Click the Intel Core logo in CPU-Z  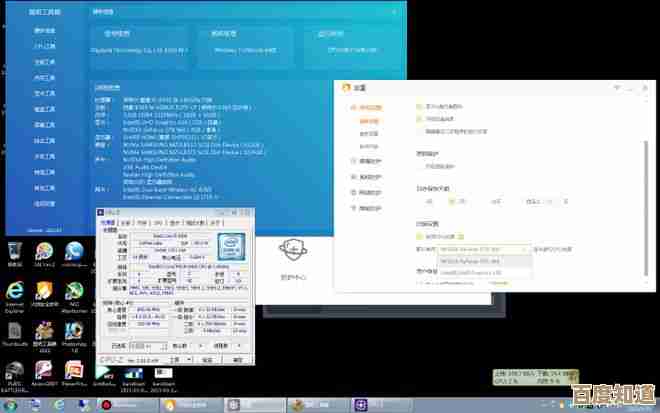pos(231,248)
